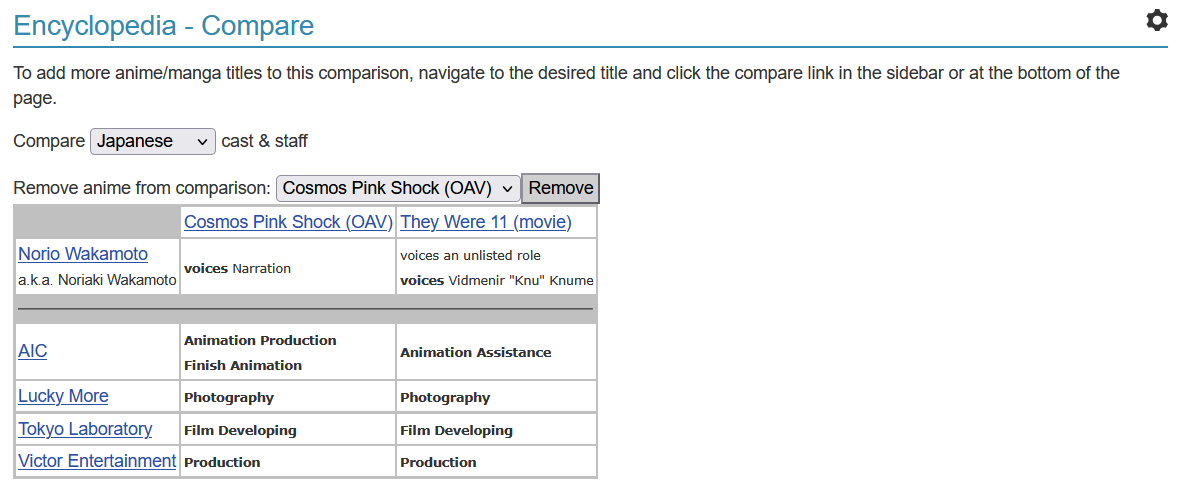Open the They Were 11 (movie) link
The height and width of the screenshot is (503, 1188).
(486, 222)
